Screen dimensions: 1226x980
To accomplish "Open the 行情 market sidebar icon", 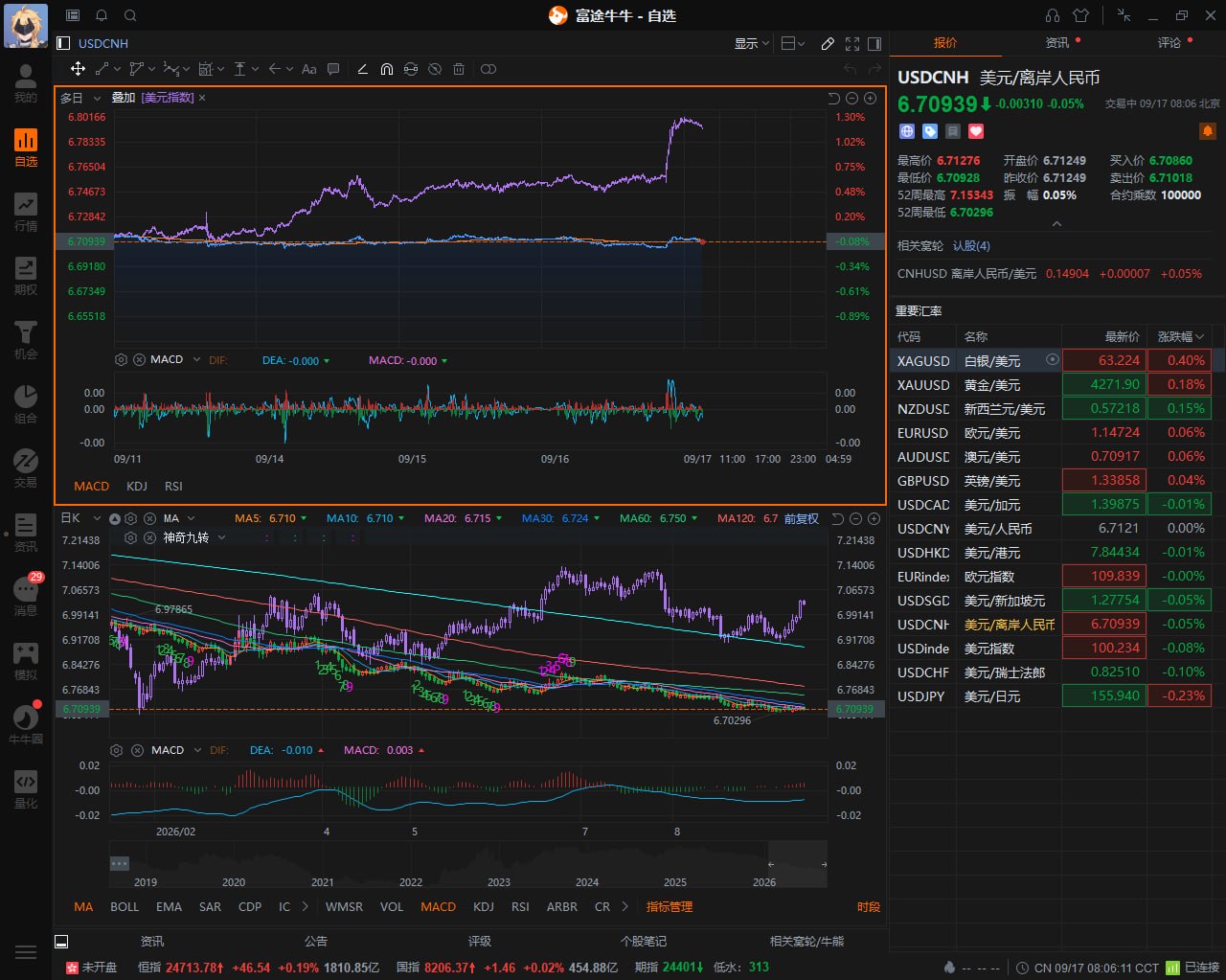I will [26, 212].
